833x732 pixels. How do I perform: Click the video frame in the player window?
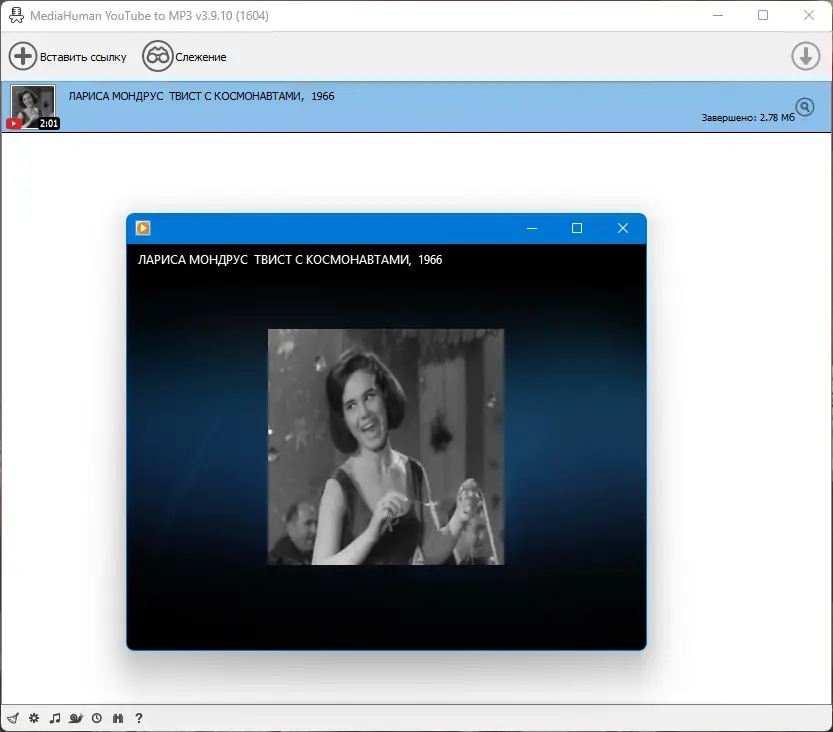(x=386, y=447)
